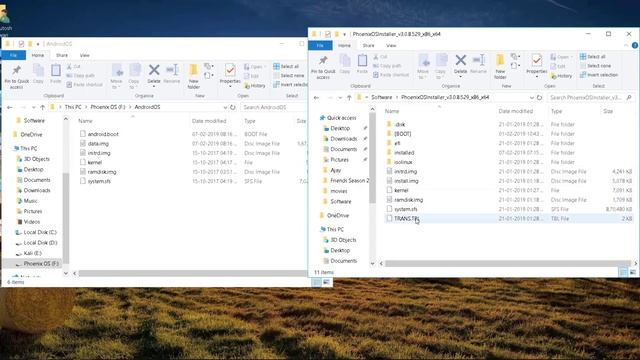Click up arrow in PhoenixOSInstaller navigation bar
This screenshot has height=360, width=640.
[349, 98]
